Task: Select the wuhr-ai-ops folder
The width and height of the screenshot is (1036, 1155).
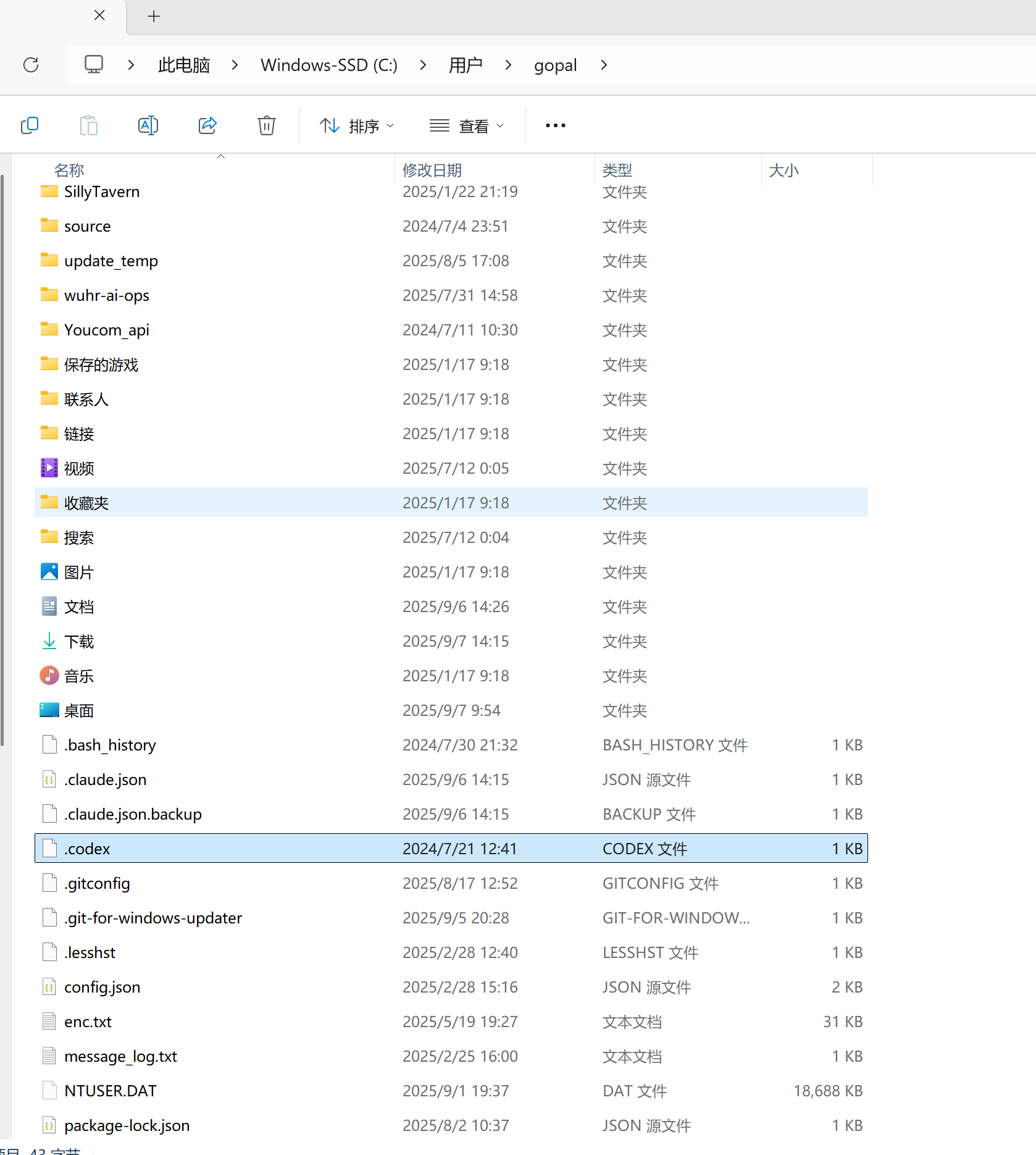Action: (451, 295)
